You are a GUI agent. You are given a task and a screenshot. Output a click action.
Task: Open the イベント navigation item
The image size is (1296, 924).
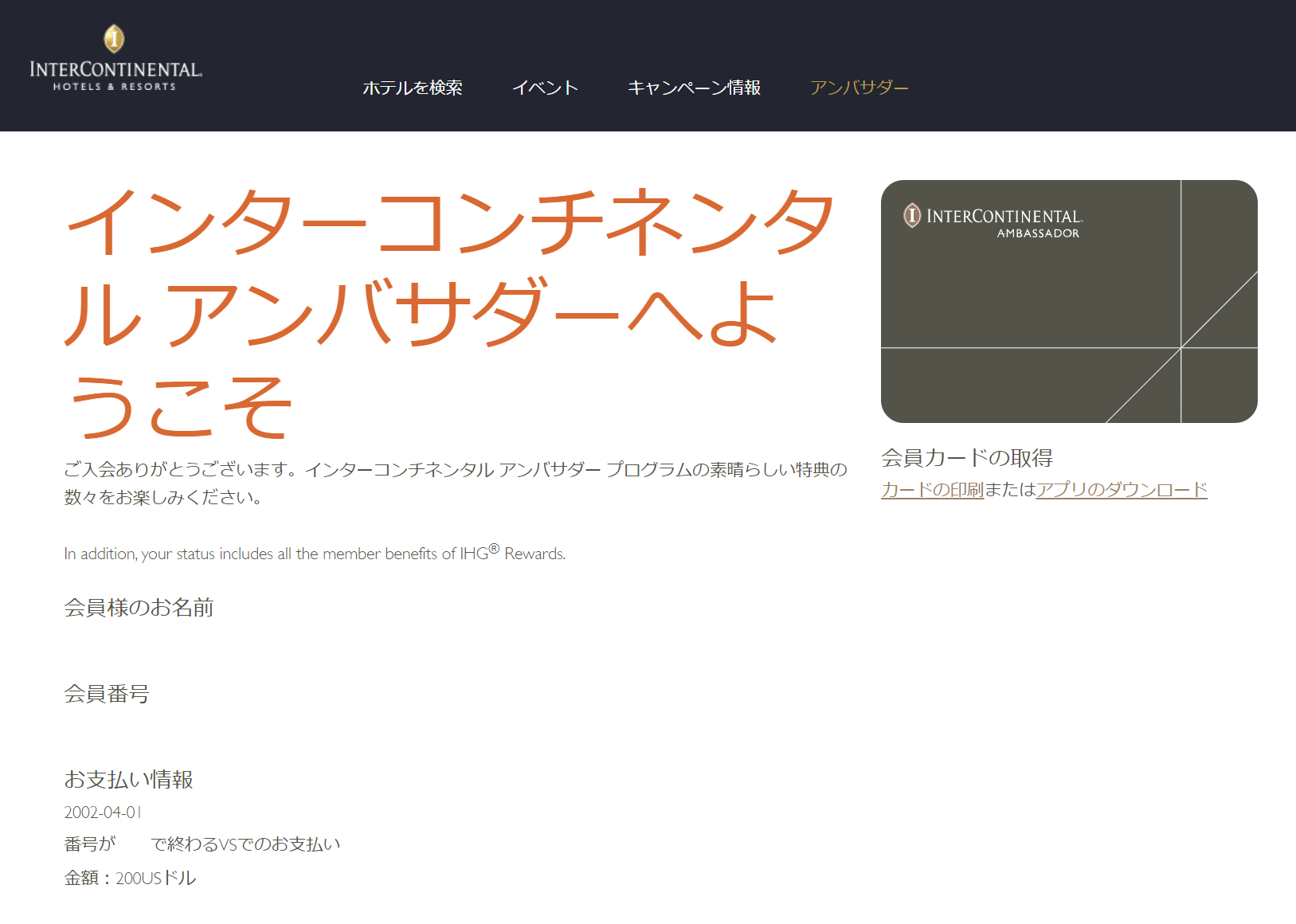point(545,88)
